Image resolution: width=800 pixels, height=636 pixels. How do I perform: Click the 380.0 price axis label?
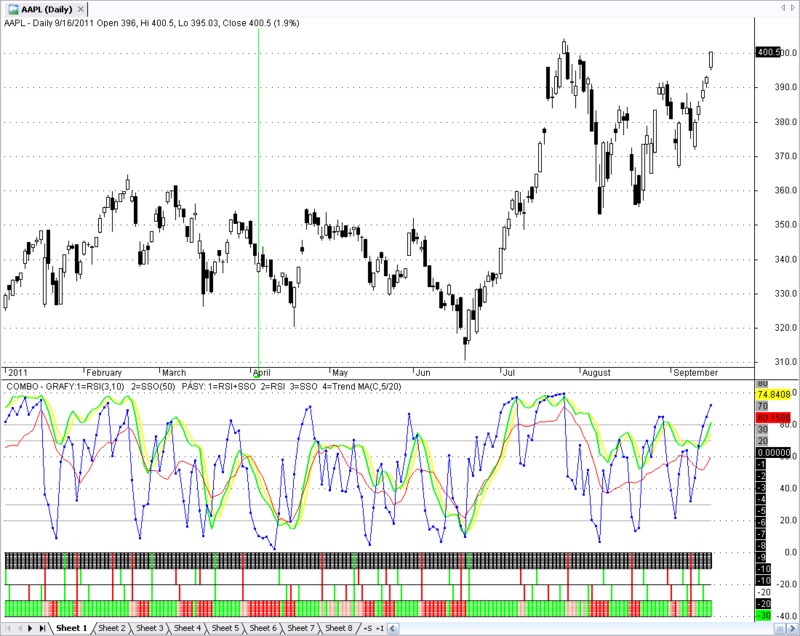point(786,122)
